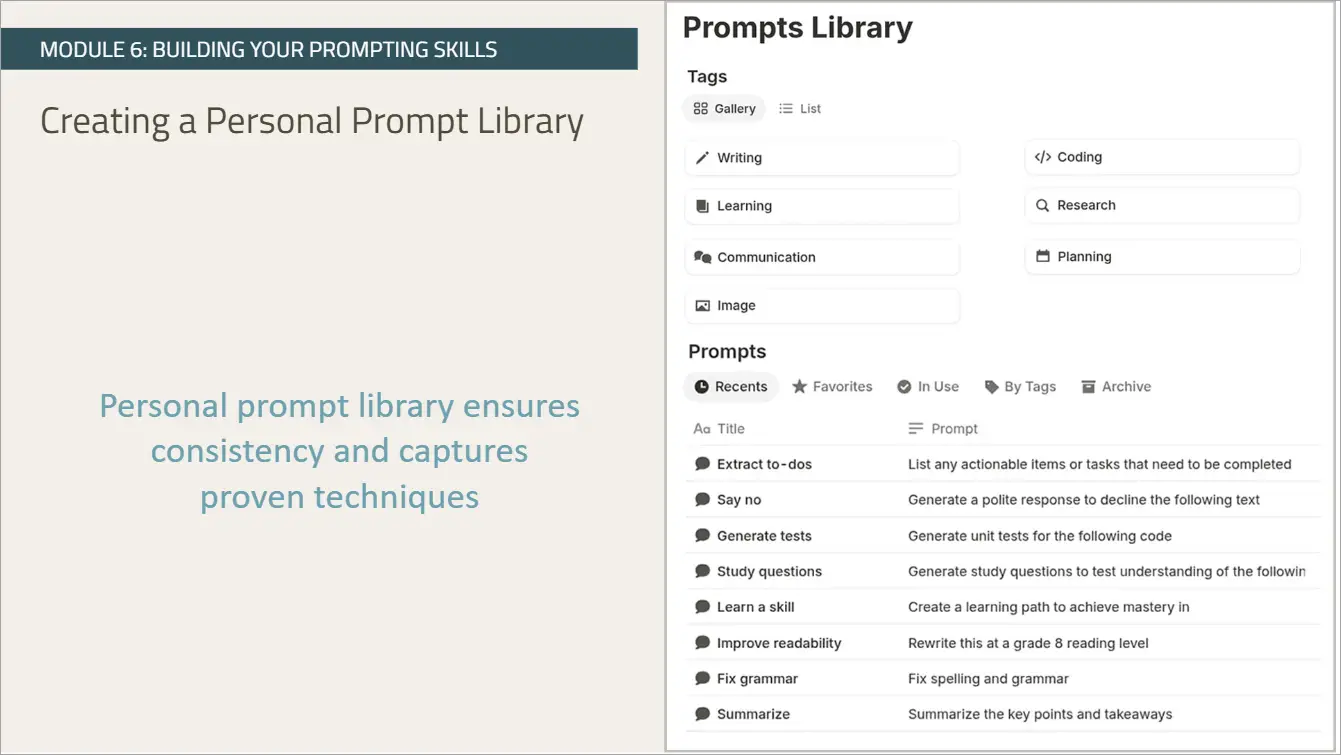Open the Archive tab
Viewport: 1341px width, 755px height.
pyautogui.click(x=1116, y=387)
